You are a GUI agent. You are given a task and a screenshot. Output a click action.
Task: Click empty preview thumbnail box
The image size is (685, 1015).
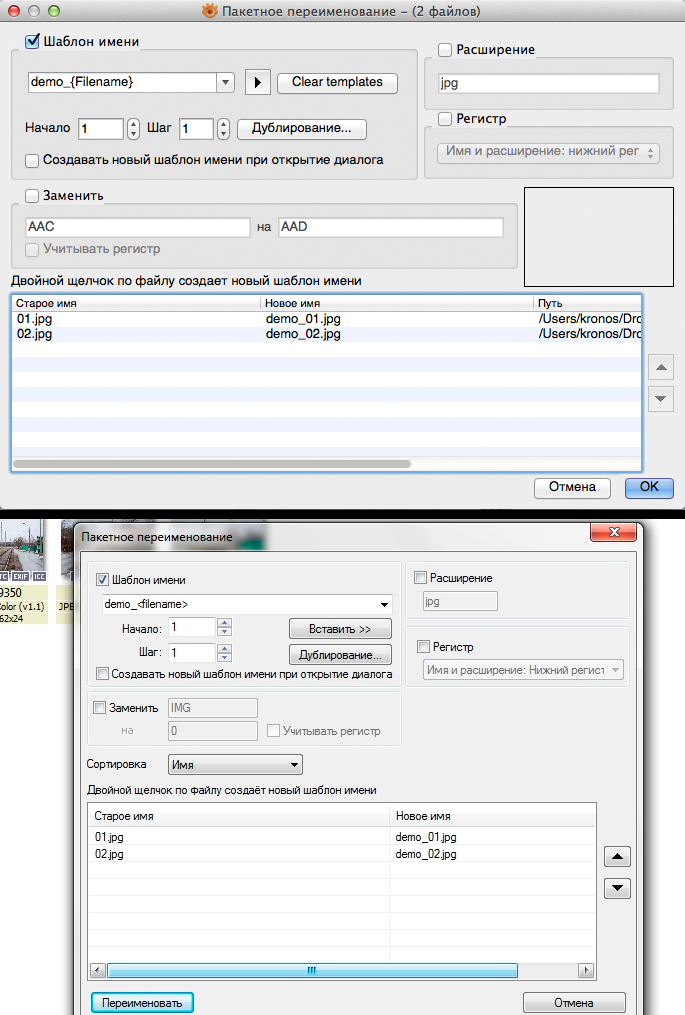click(x=599, y=237)
